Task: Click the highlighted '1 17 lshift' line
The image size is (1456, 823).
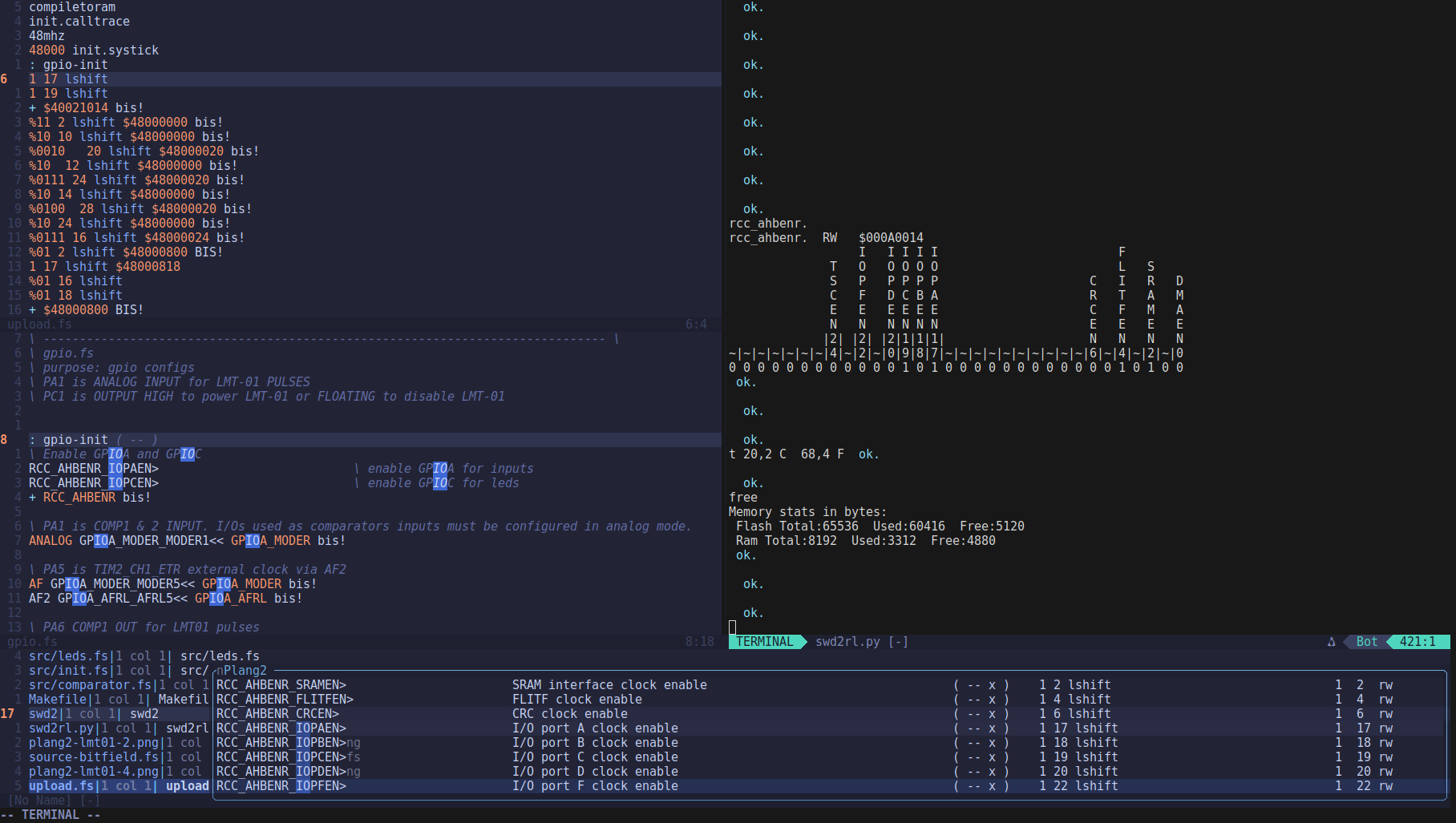Action: click(x=68, y=79)
